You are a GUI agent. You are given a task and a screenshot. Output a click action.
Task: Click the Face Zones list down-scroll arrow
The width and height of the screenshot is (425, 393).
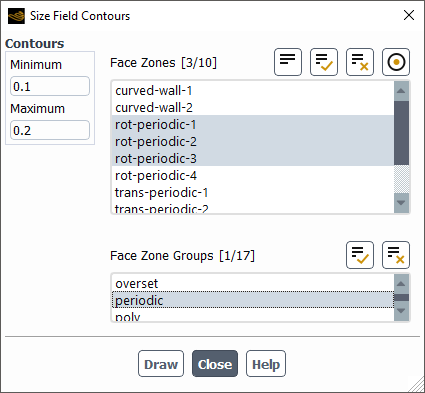click(x=401, y=203)
